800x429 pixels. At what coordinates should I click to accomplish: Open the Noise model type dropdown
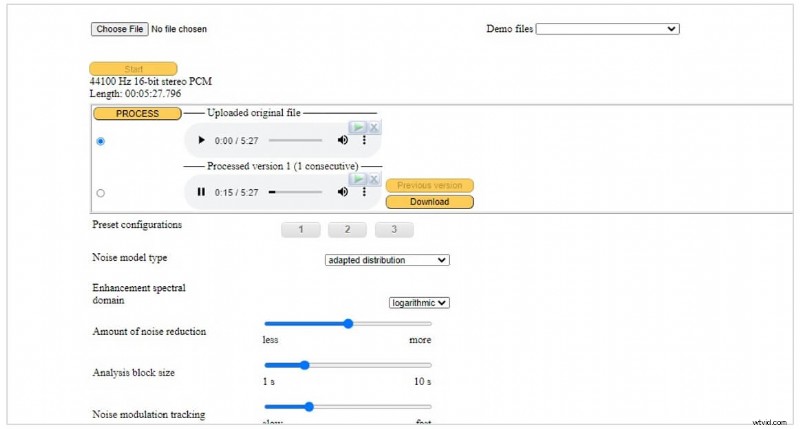[387, 260]
